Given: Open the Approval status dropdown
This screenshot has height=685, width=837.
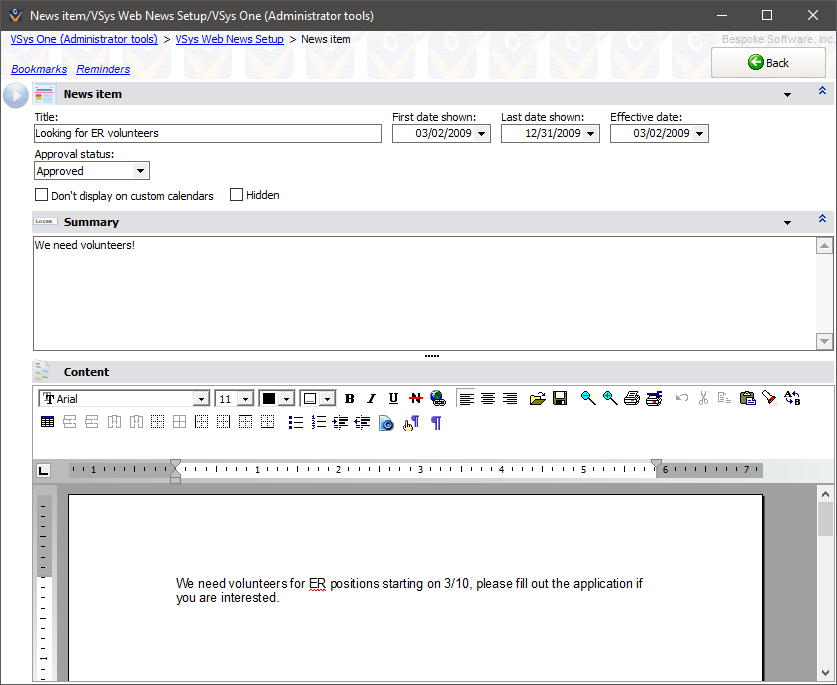Looking at the screenshot, I should click(x=140, y=171).
